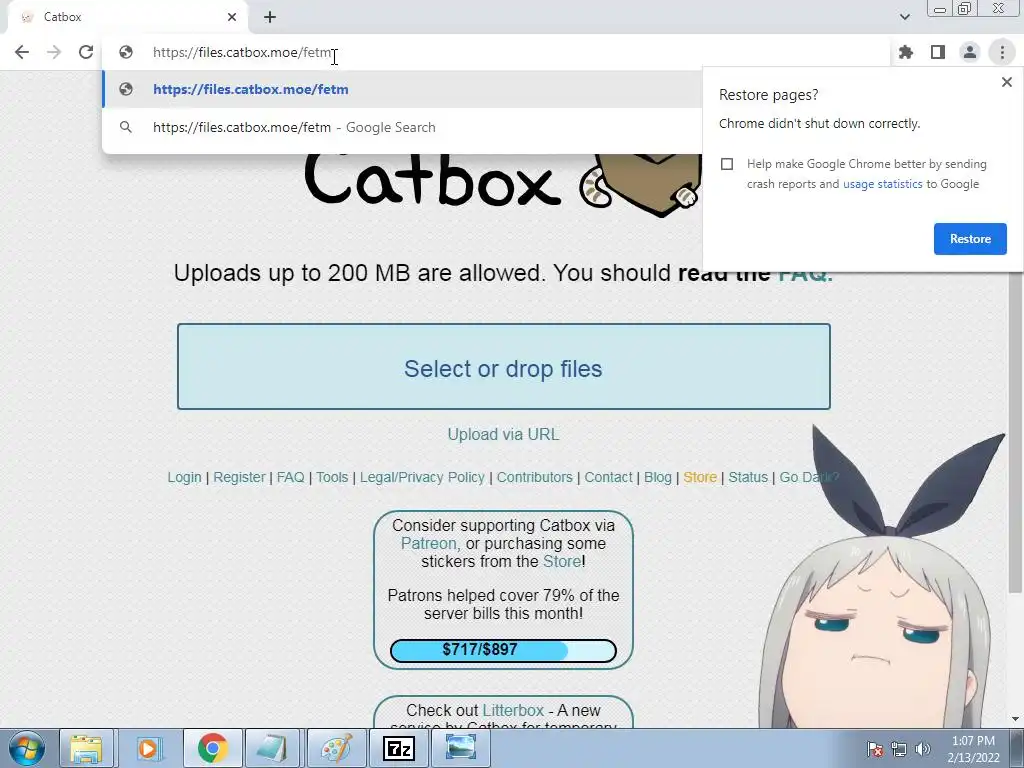The height and width of the screenshot is (768, 1024).
Task: Choose the files.catbox.moe/fetm URL suggestion
Action: (x=402, y=89)
